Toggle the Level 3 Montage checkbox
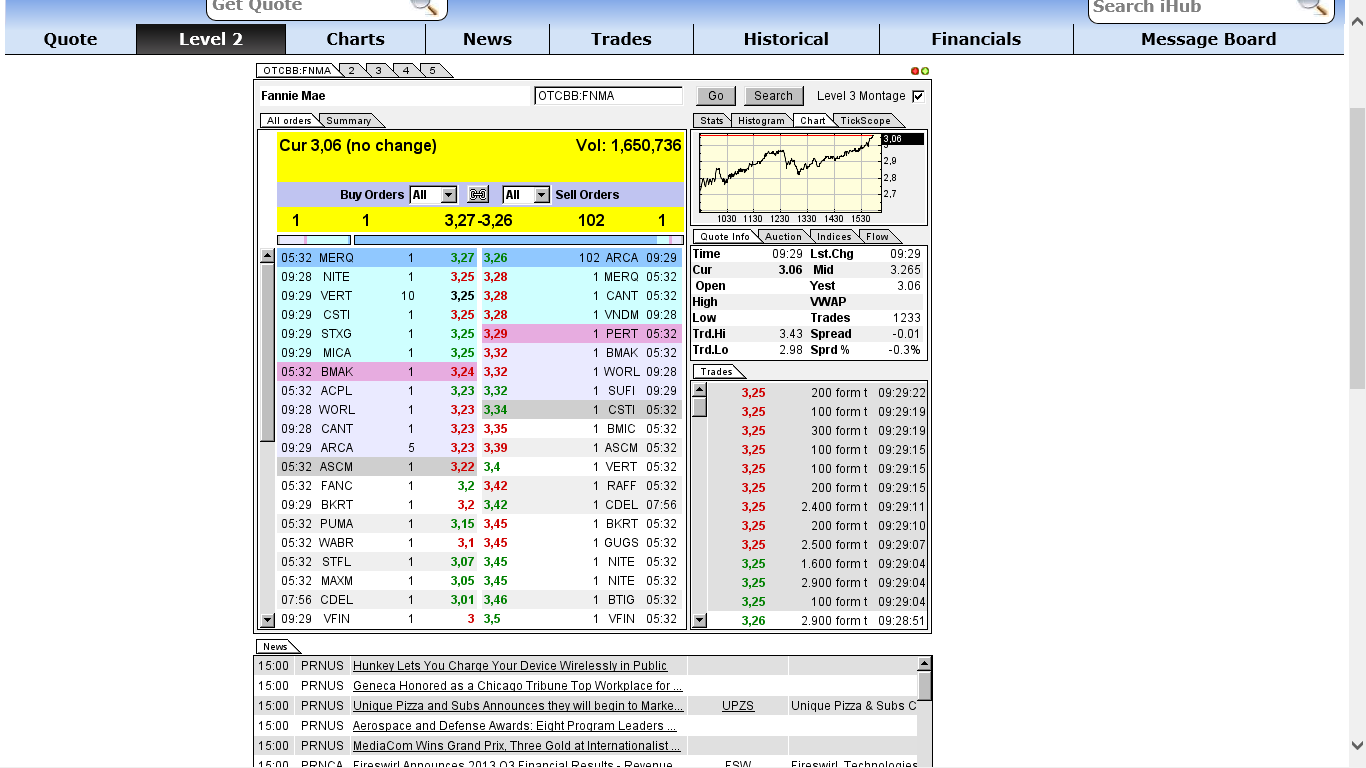The height and width of the screenshot is (768, 1366). (919, 96)
